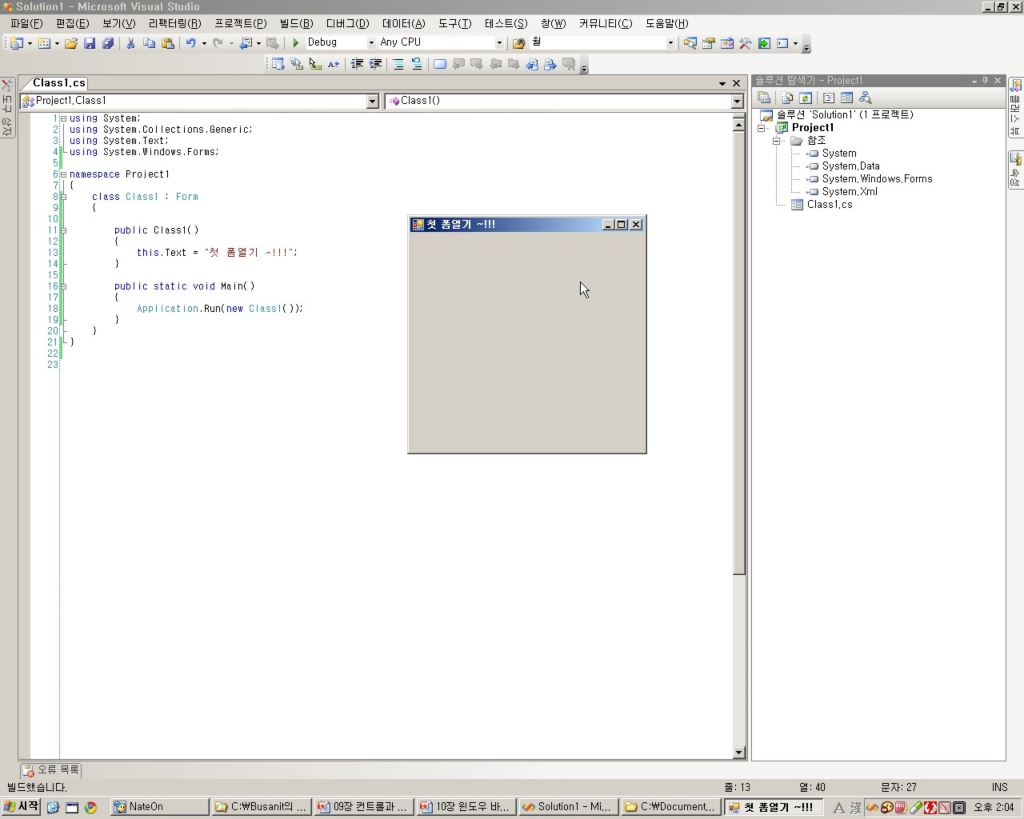
Task: Open the 편집(E) menu
Action: (72, 24)
